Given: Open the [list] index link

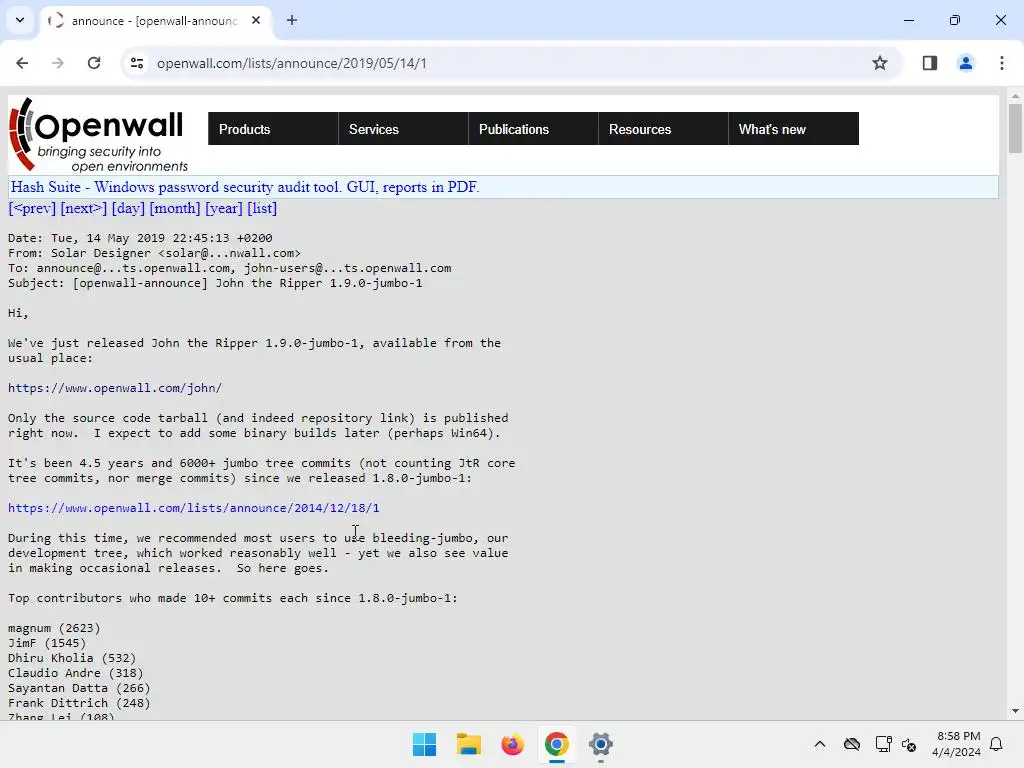Looking at the screenshot, I should tap(262, 208).
